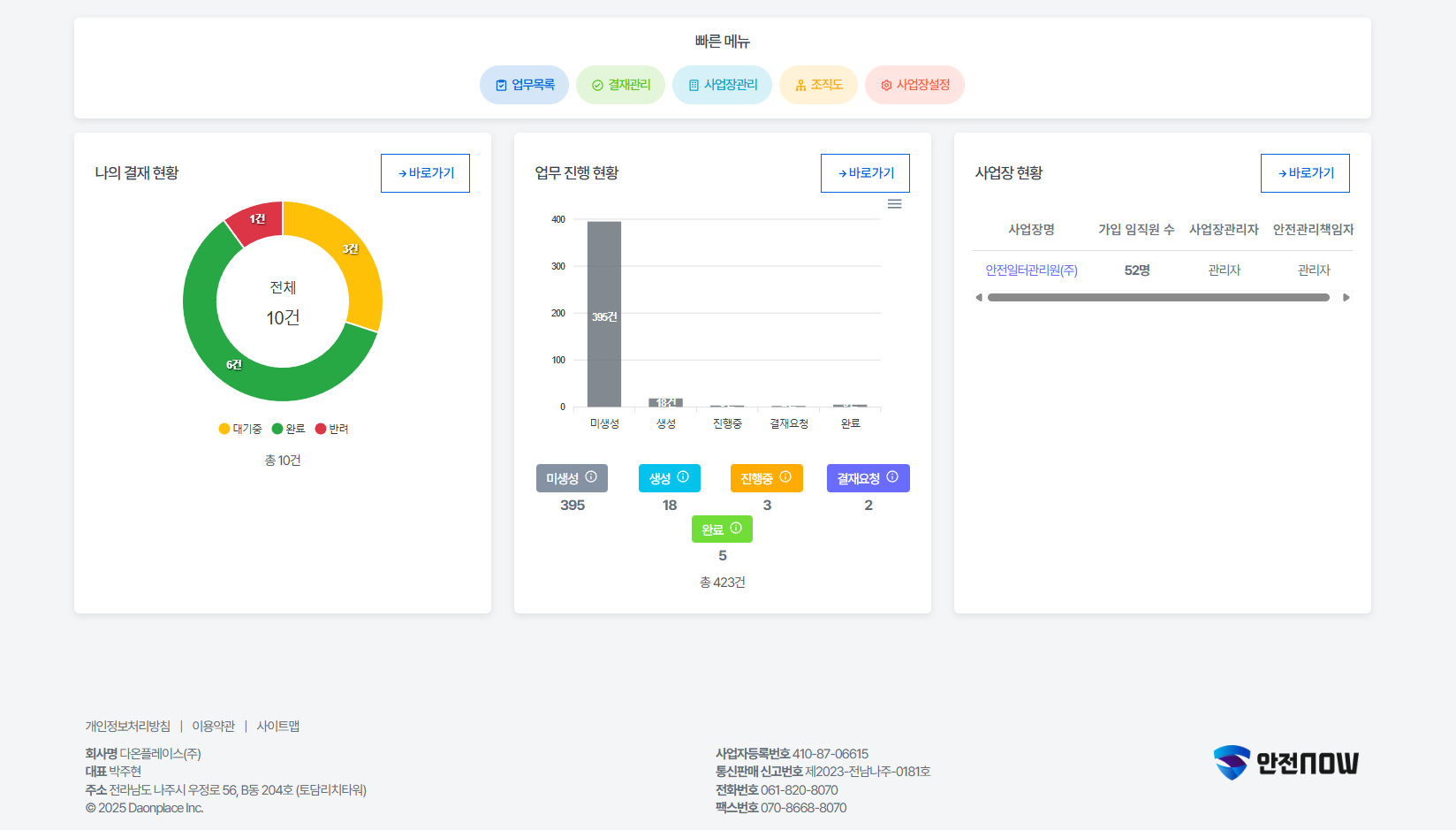Open 사업장관리 from the quick menu

[x=694, y=85]
